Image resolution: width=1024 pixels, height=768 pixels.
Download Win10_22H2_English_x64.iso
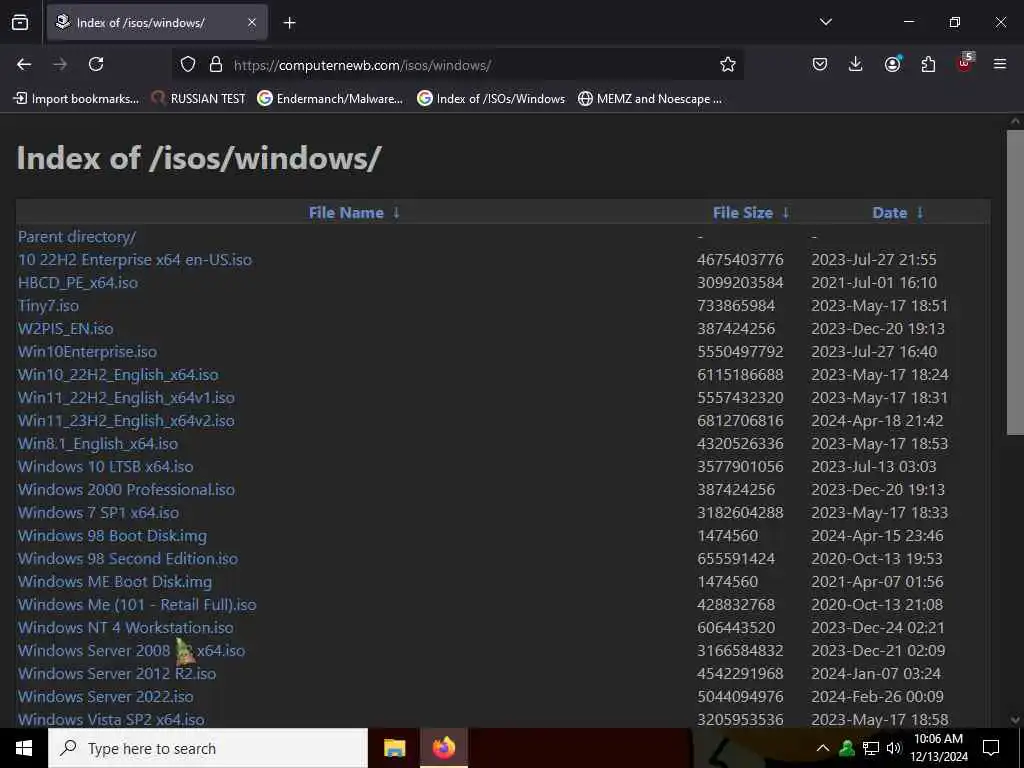(118, 375)
